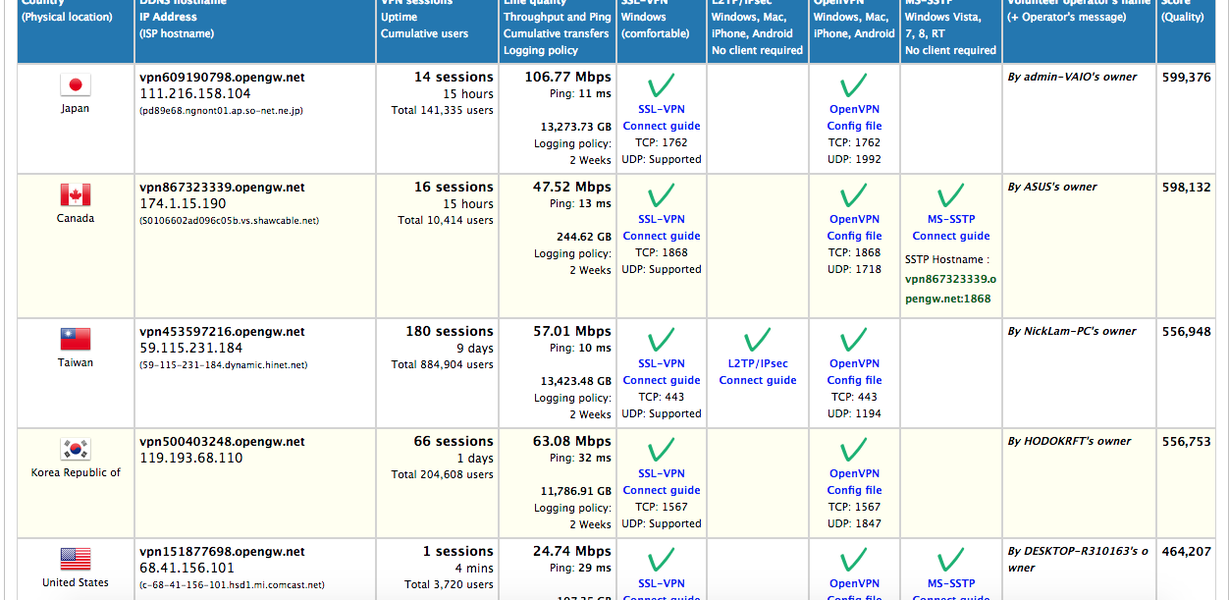
Task: Click the 47.52 Mbps throughput value
Action: 572,187
